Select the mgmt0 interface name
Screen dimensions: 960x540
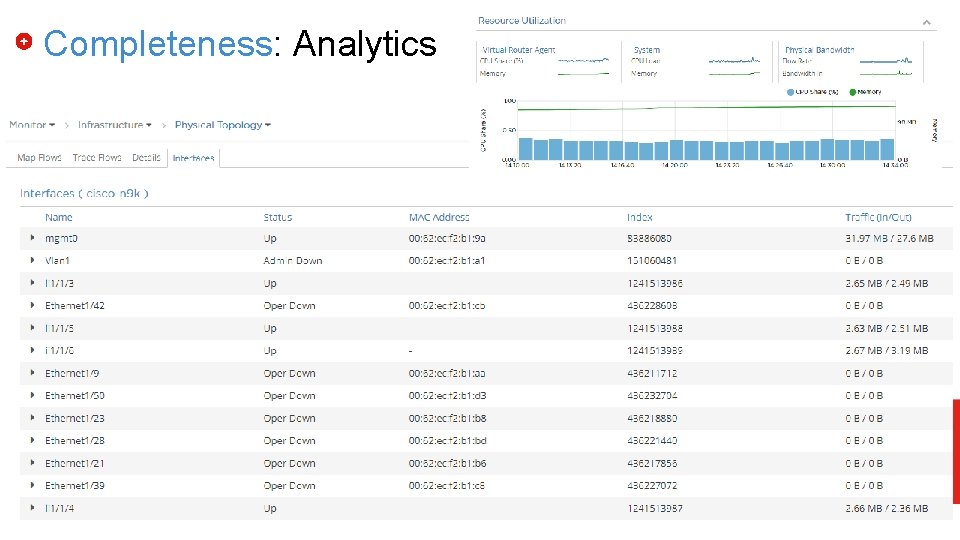click(61, 238)
